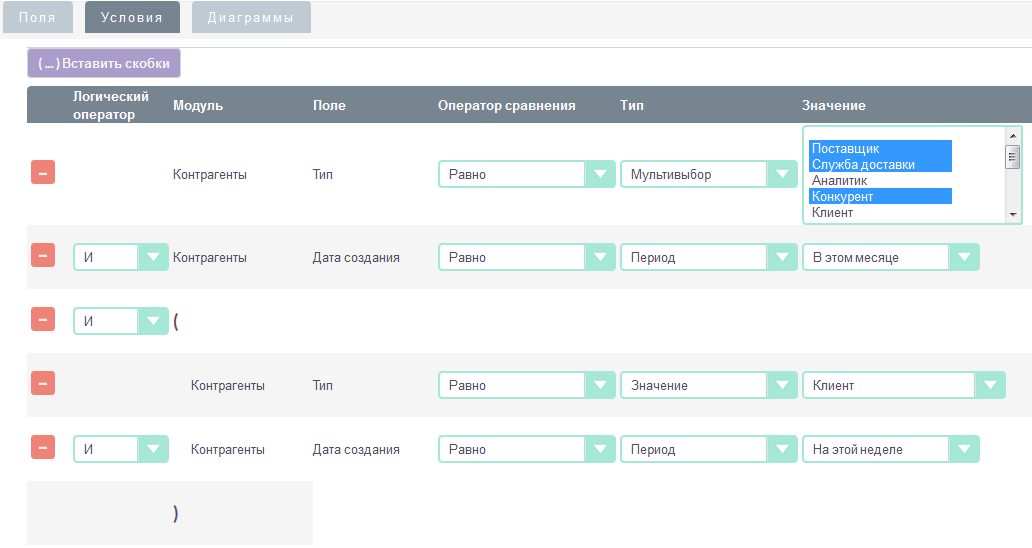Select the Условия tab

(132, 18)
